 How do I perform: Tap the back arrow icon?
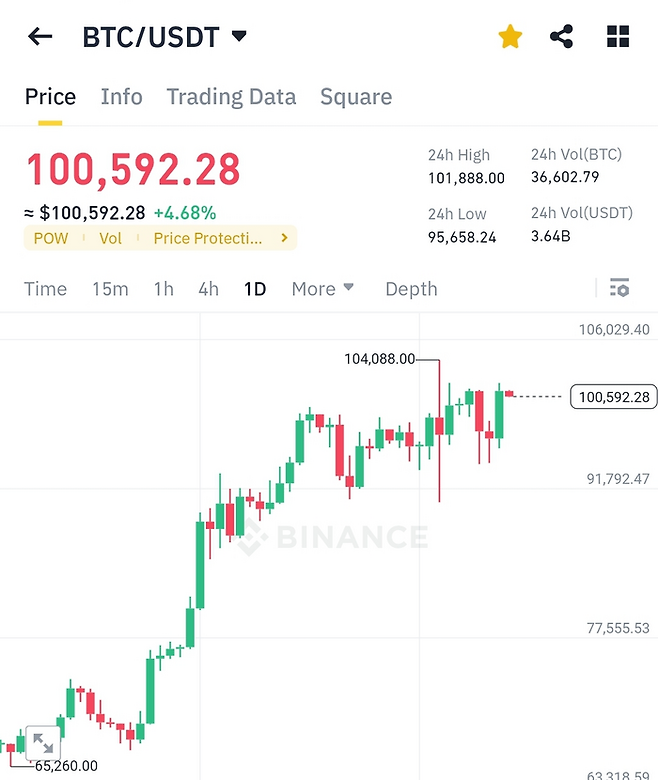coord(40,38)
